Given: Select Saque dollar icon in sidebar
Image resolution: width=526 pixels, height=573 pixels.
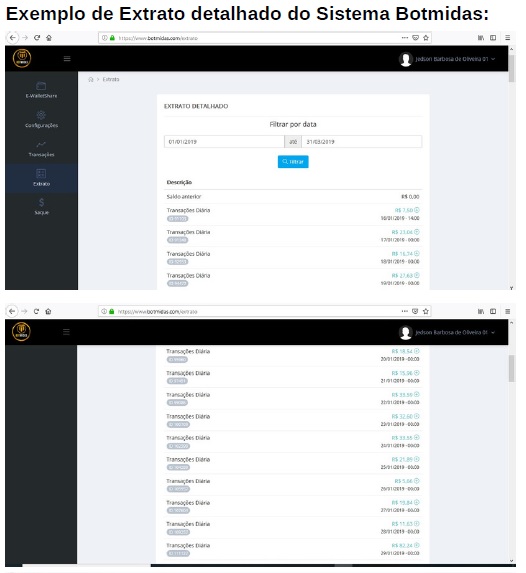Looking at the screenshot, I should [x=41, y=206].
